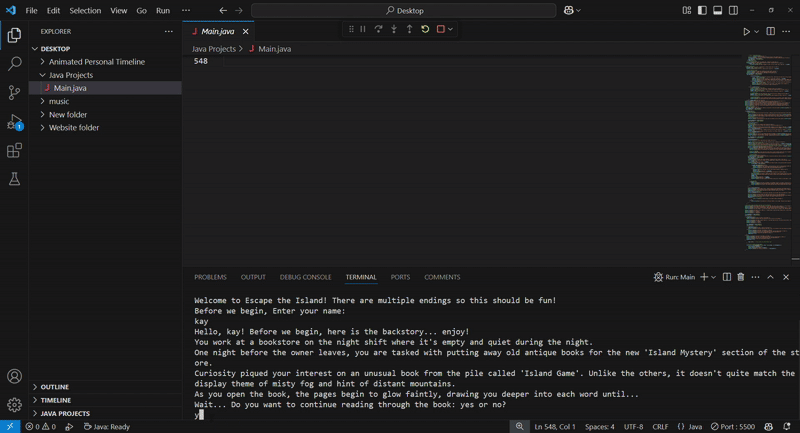Open the run button dropdown arrow
Viewport: 800px width, 433px height.
click(x=757, y=32)
